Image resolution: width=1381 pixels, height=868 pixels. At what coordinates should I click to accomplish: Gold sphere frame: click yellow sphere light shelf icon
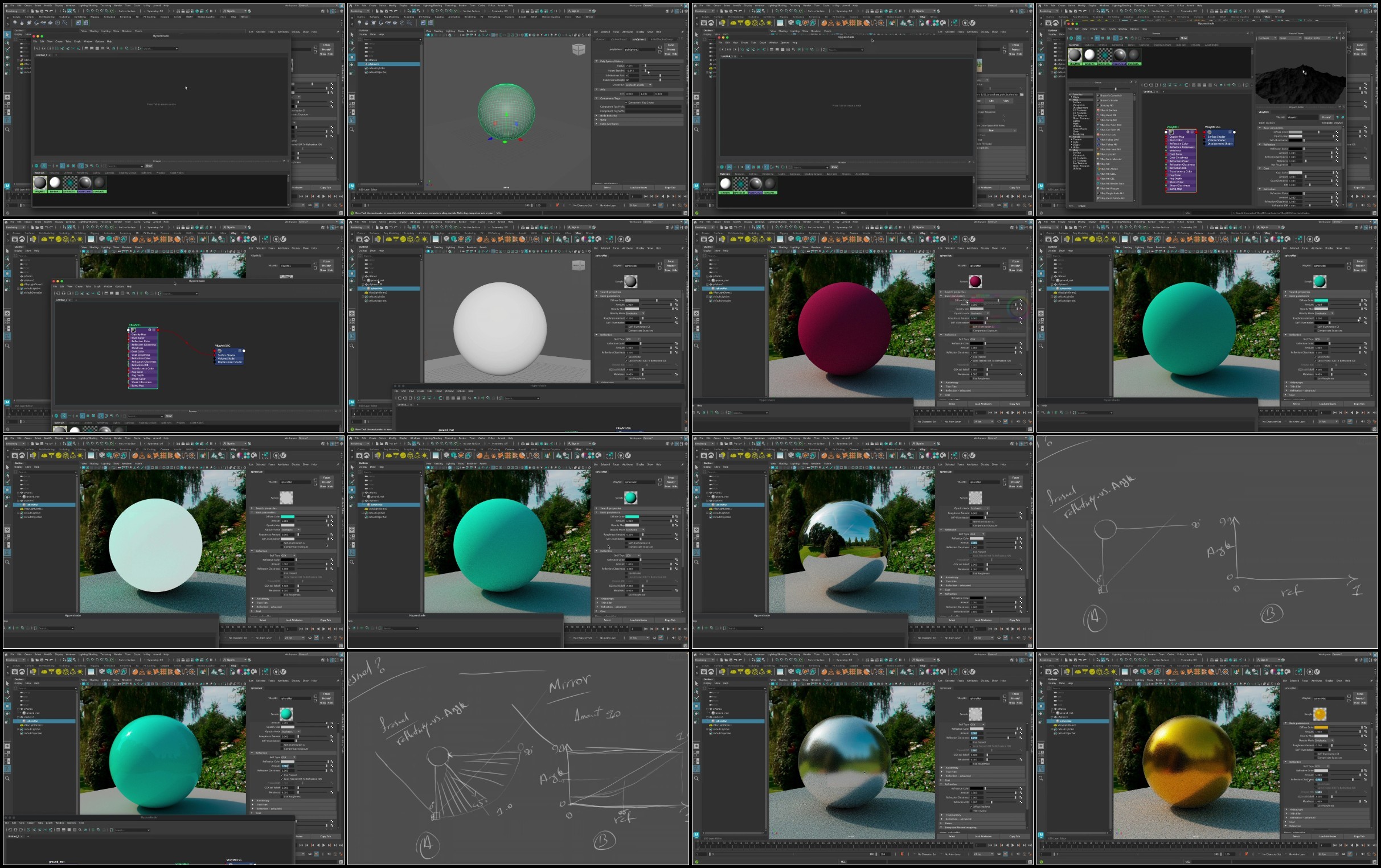(x=1092, y=672)
